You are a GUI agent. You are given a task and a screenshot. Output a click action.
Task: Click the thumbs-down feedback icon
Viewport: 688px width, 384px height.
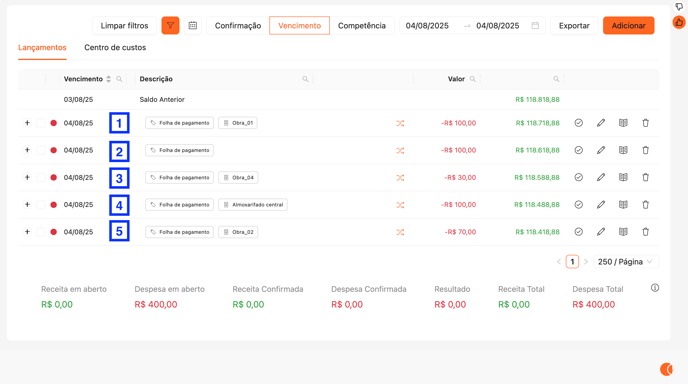point(679,7)
